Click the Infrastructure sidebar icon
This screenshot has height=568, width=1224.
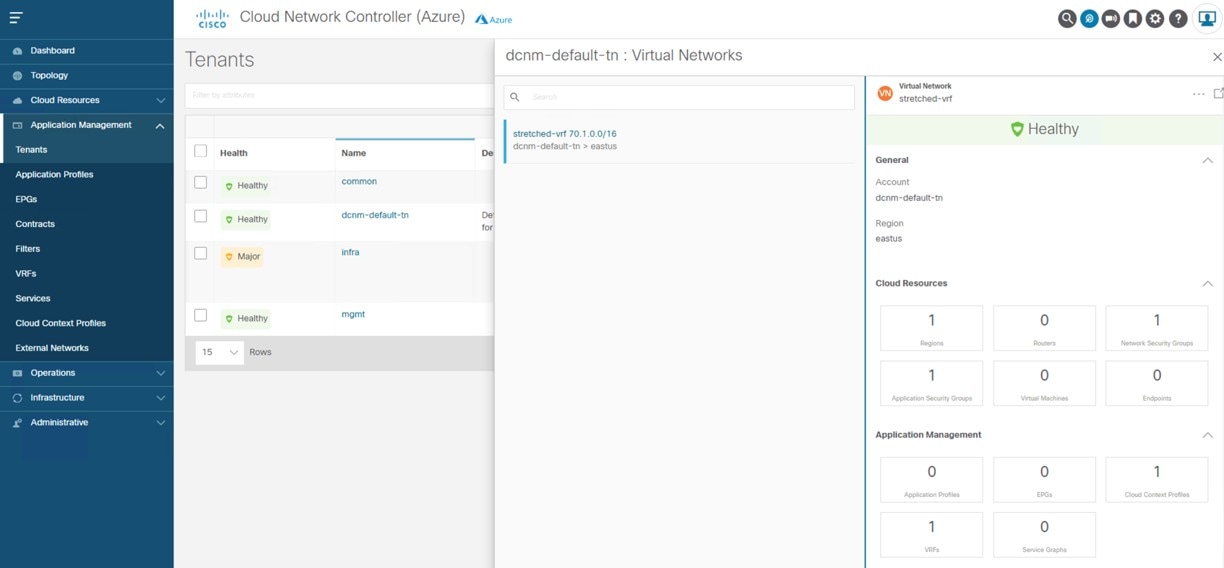coord(17,398)
